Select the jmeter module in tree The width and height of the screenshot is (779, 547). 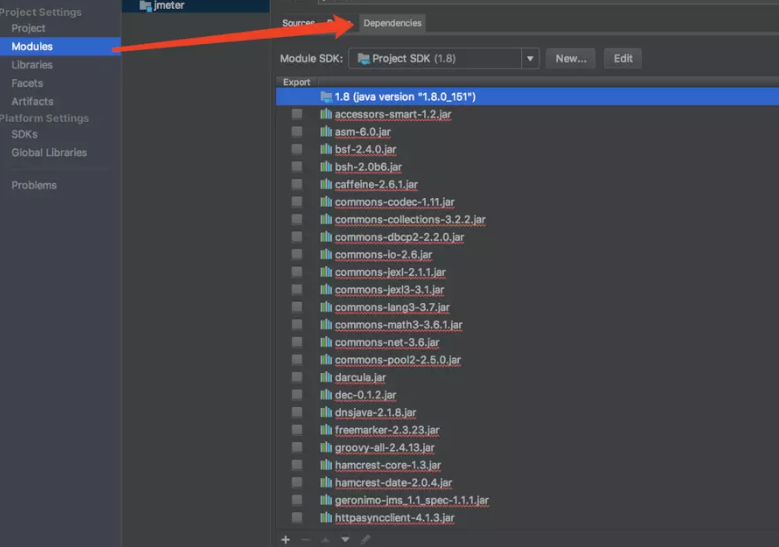point(169,5)
